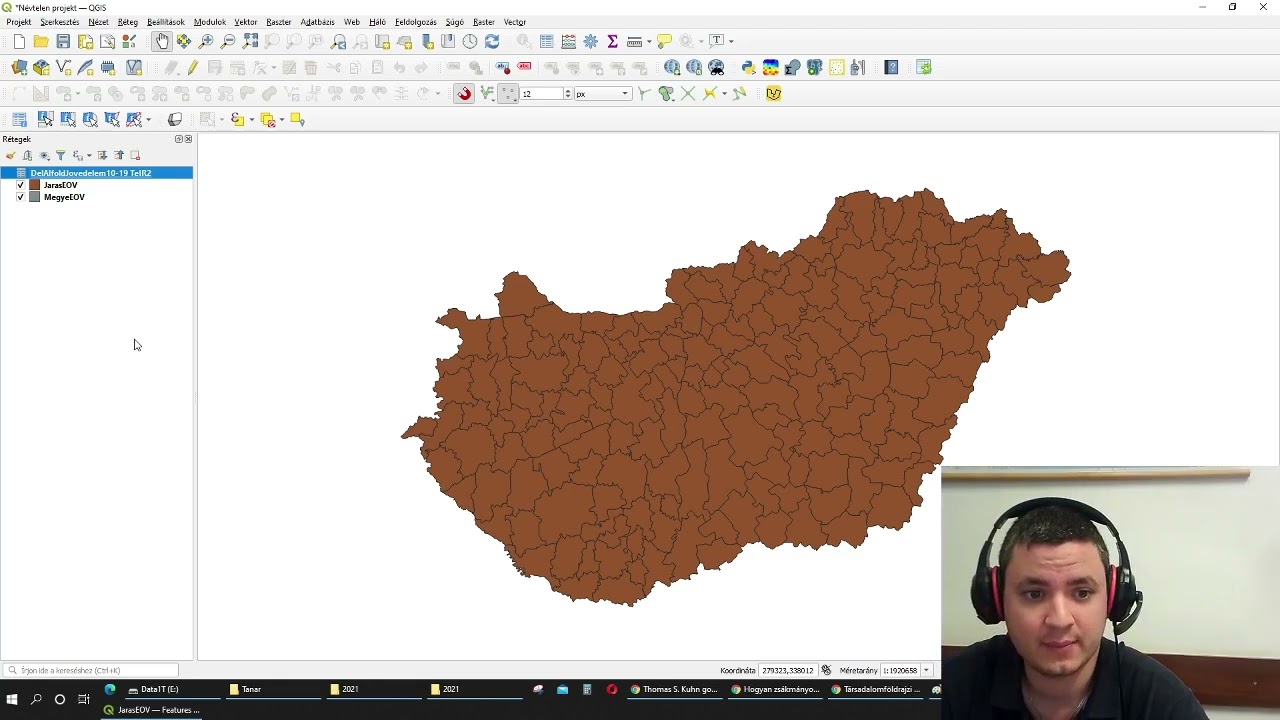Toggle snapping with the red magnet icon

coord(464,93)
